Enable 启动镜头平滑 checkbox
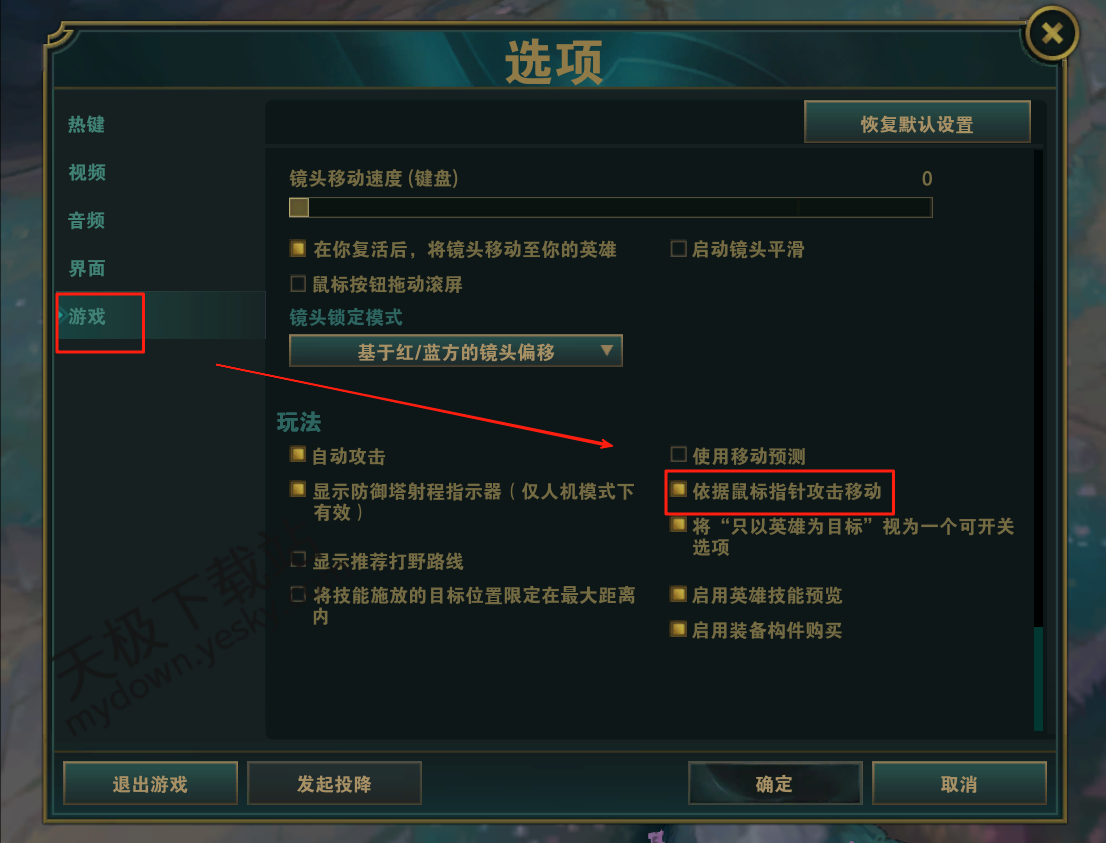 (678, 248)
